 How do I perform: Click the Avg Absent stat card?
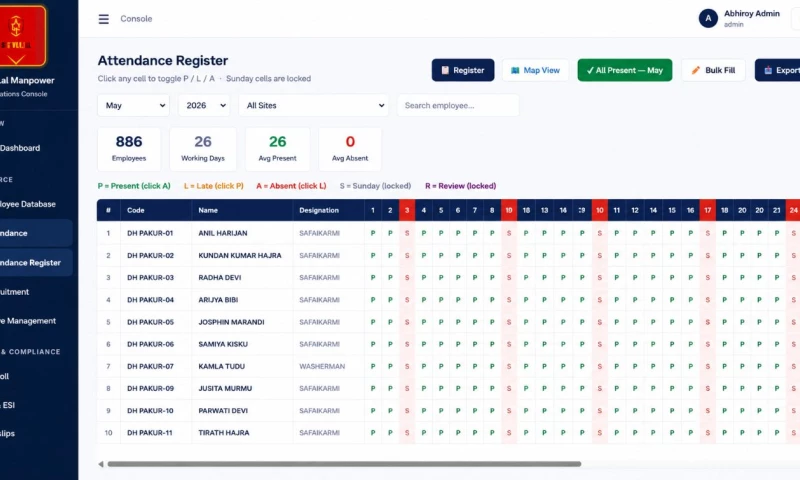click(350, 149)
